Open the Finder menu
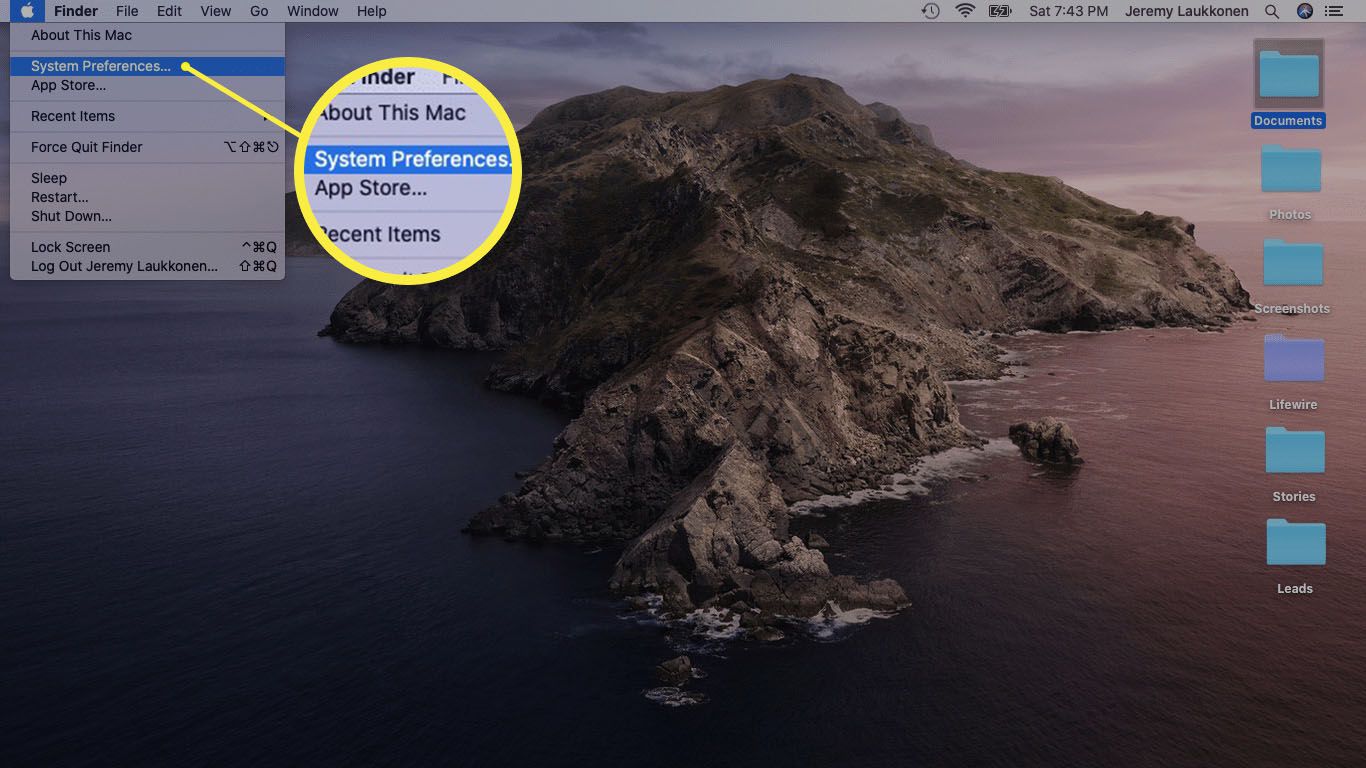This screenshot has width=1366, height=768. point(76,11)
